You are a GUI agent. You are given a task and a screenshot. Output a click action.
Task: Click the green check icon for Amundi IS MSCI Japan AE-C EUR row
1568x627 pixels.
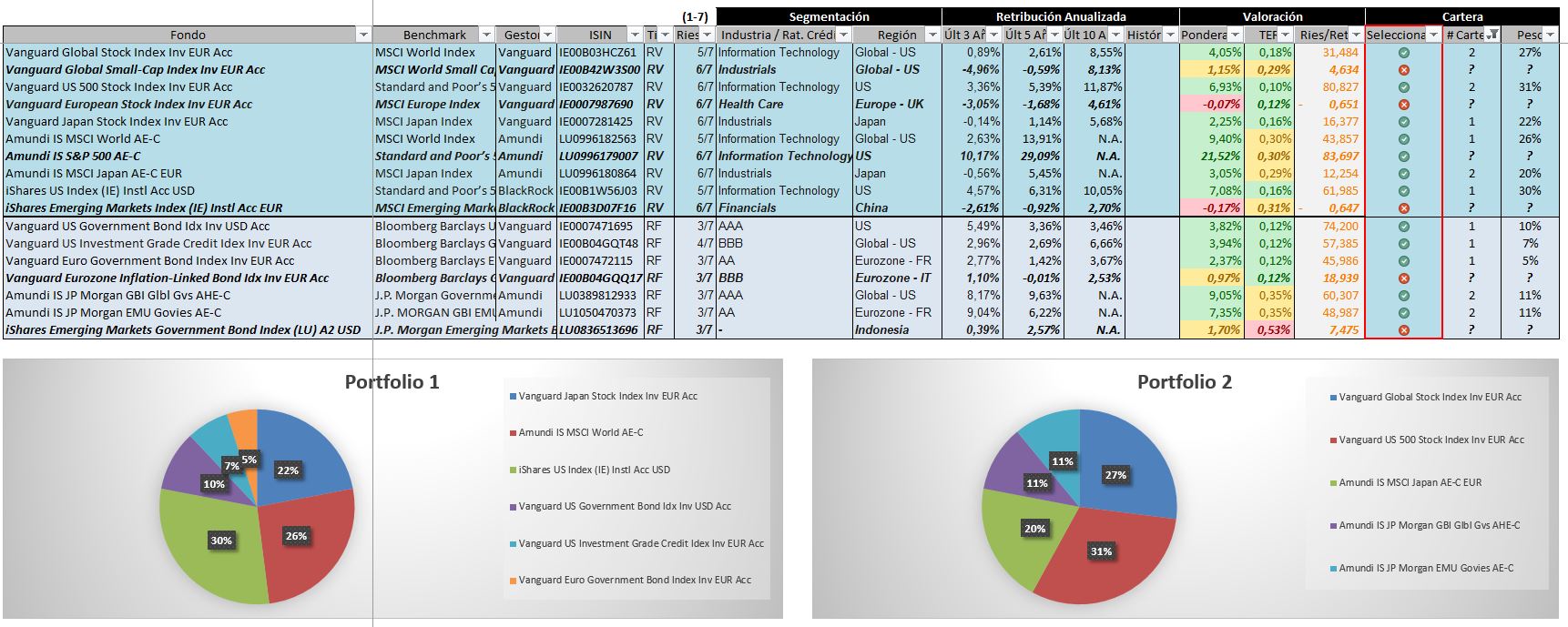coord(1403,174)
